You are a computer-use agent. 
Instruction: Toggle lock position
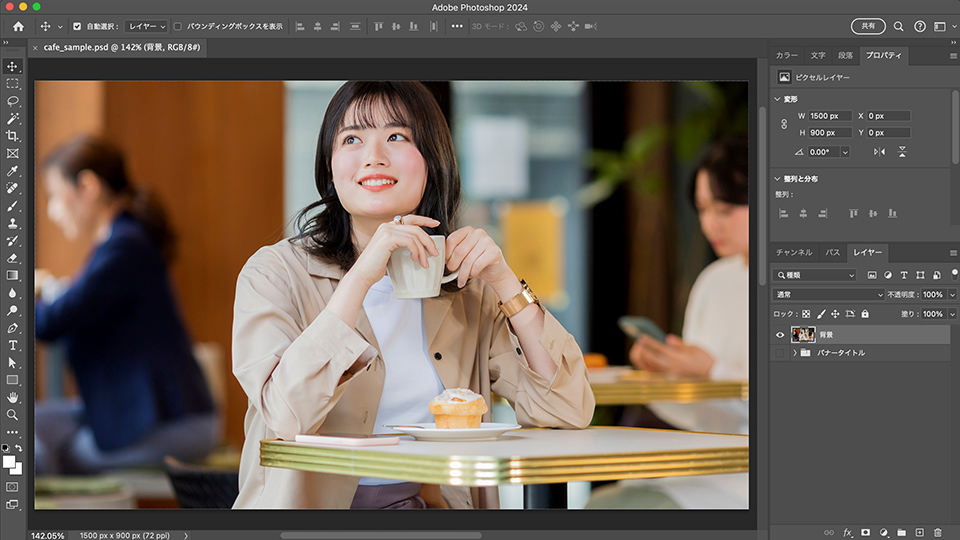pyautogui.click(x=835, y=314)
